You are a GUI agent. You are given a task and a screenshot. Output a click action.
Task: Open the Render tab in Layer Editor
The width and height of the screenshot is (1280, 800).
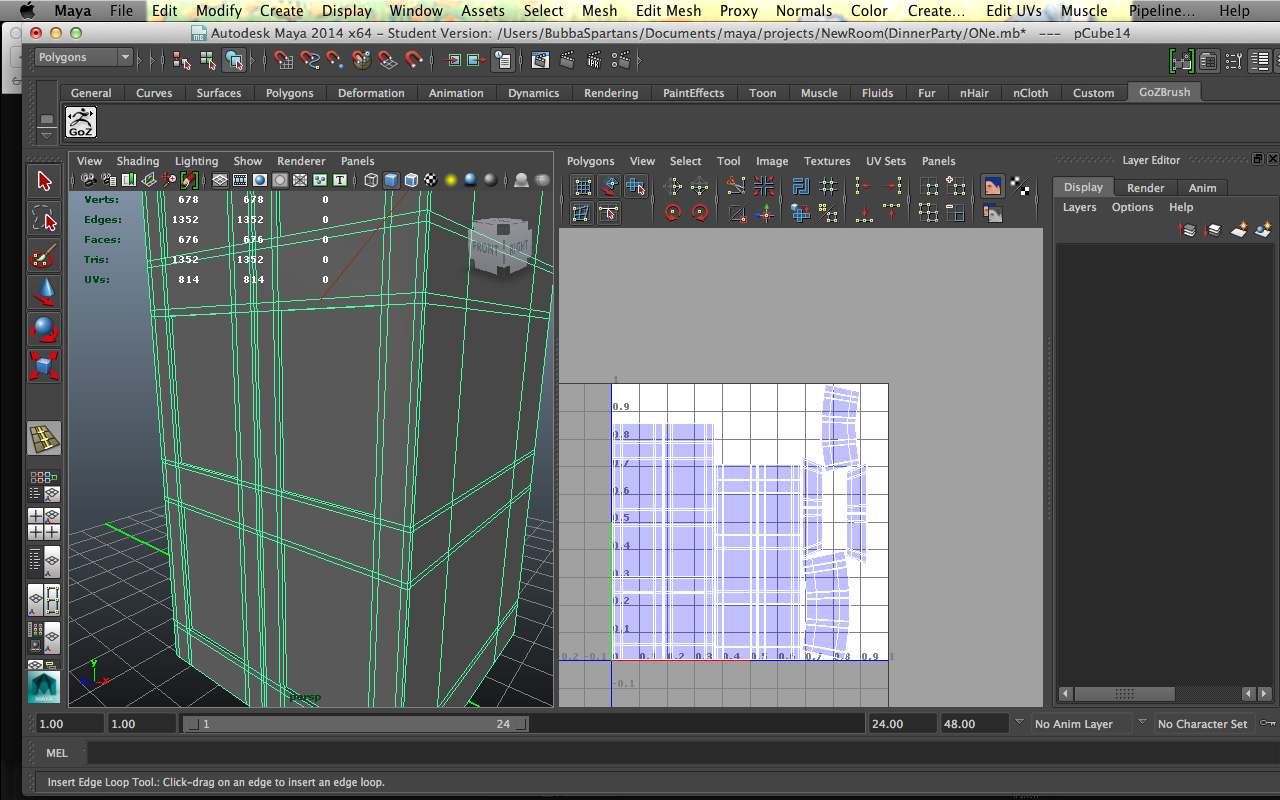(1145, 188)
